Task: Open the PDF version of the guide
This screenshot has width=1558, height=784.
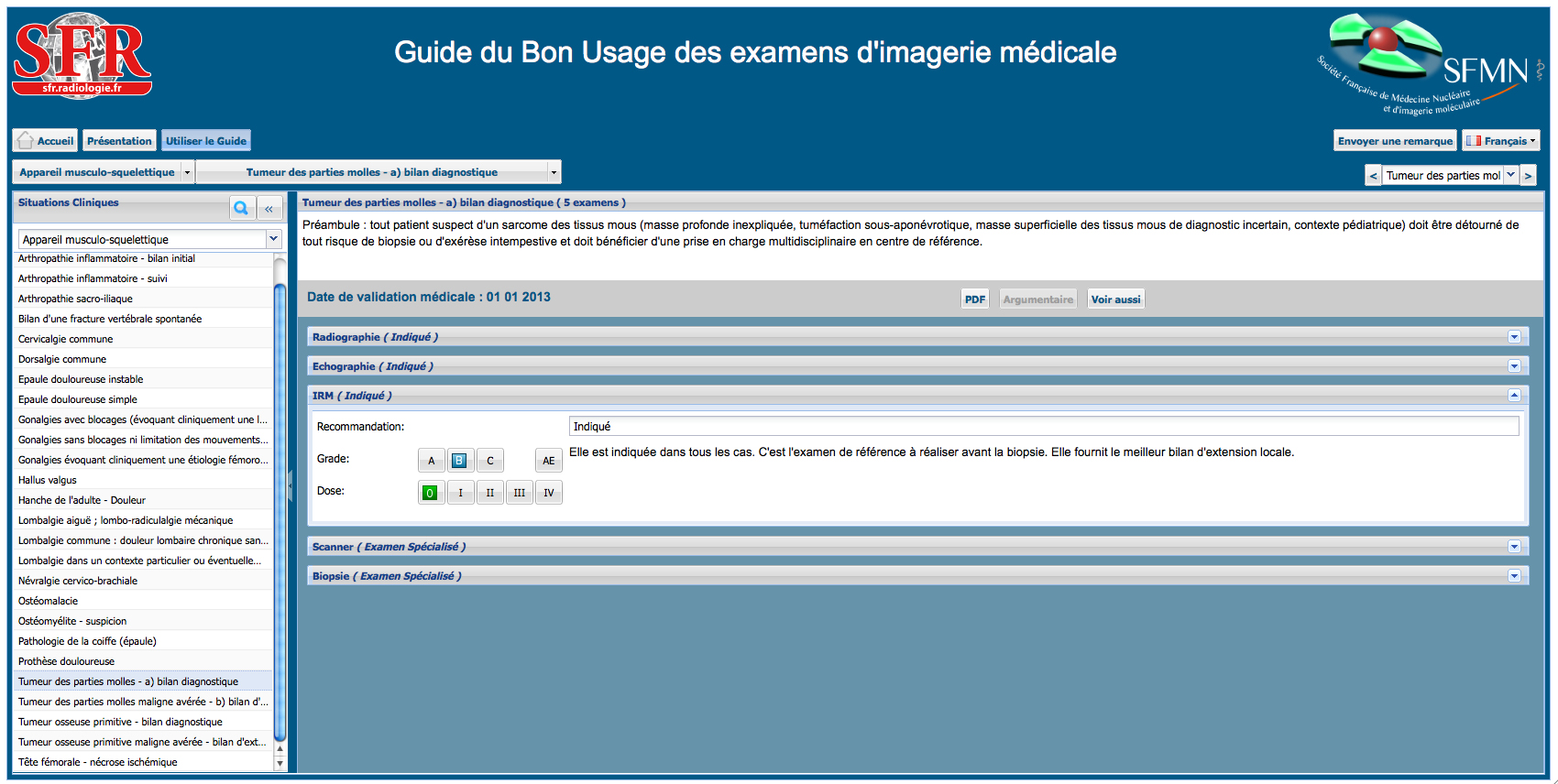Action: [x=974, y=299]
